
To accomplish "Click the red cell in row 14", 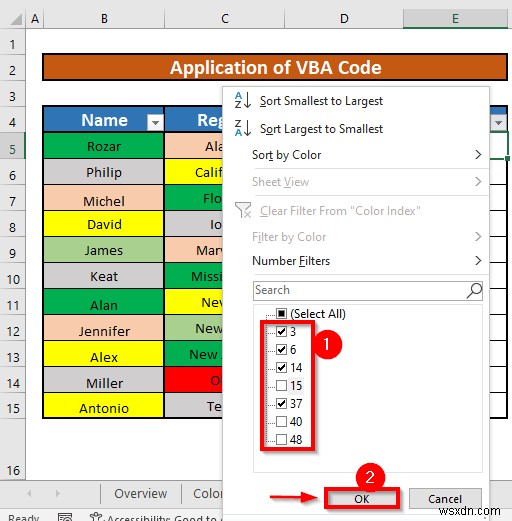I will click(x=194, y=380).
